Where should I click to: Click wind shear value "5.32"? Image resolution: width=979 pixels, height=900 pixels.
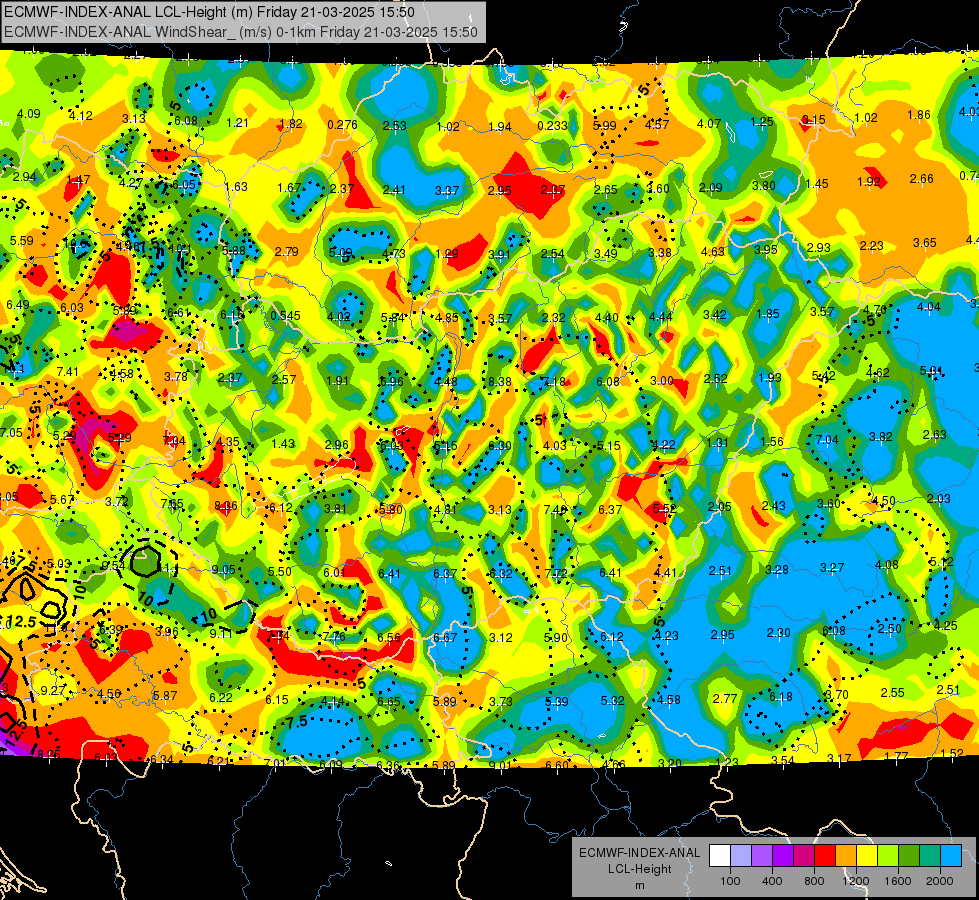(x=612, y=701)
